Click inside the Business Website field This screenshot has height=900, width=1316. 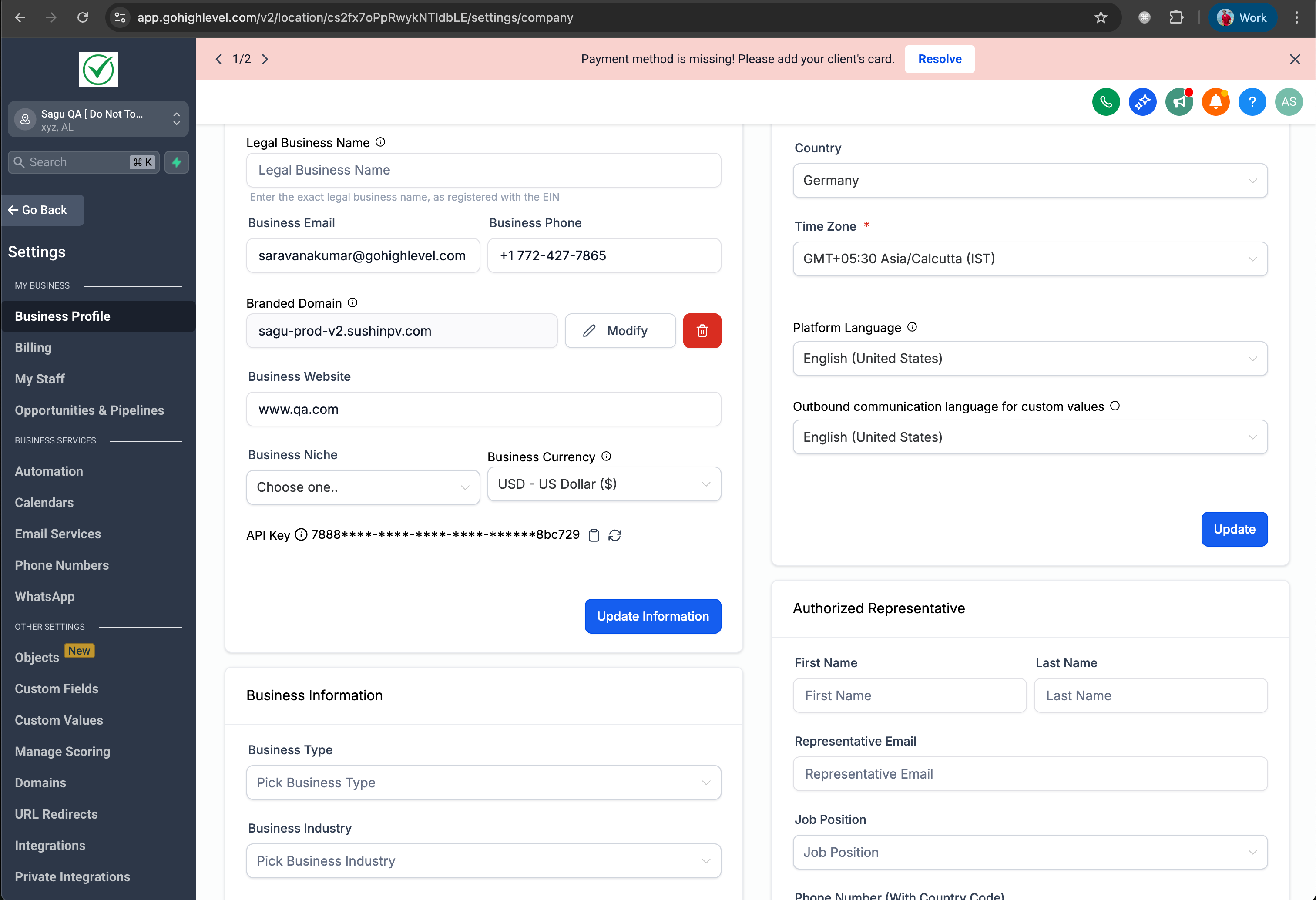point(483,409)
